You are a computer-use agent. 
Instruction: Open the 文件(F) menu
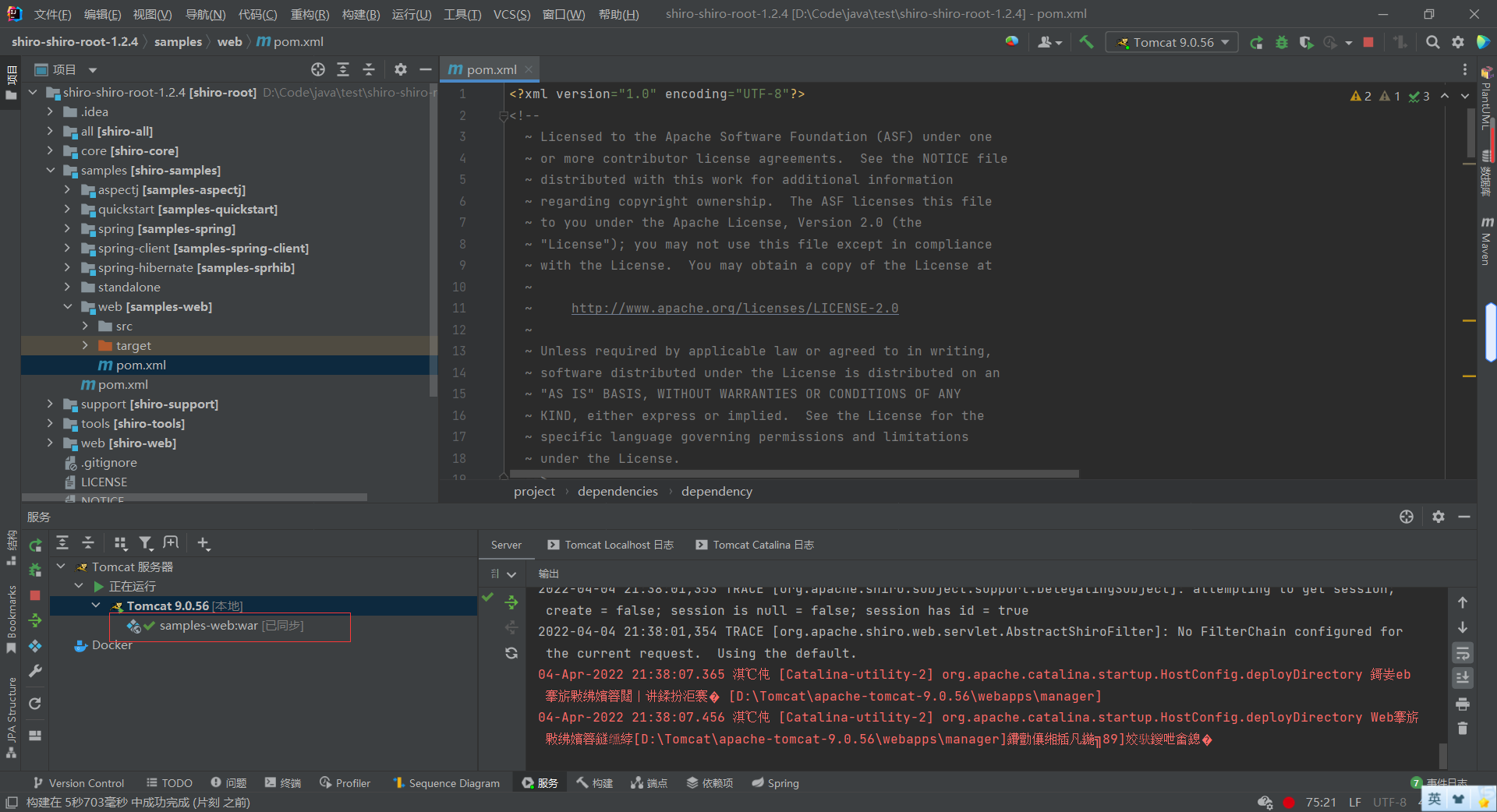53,15
